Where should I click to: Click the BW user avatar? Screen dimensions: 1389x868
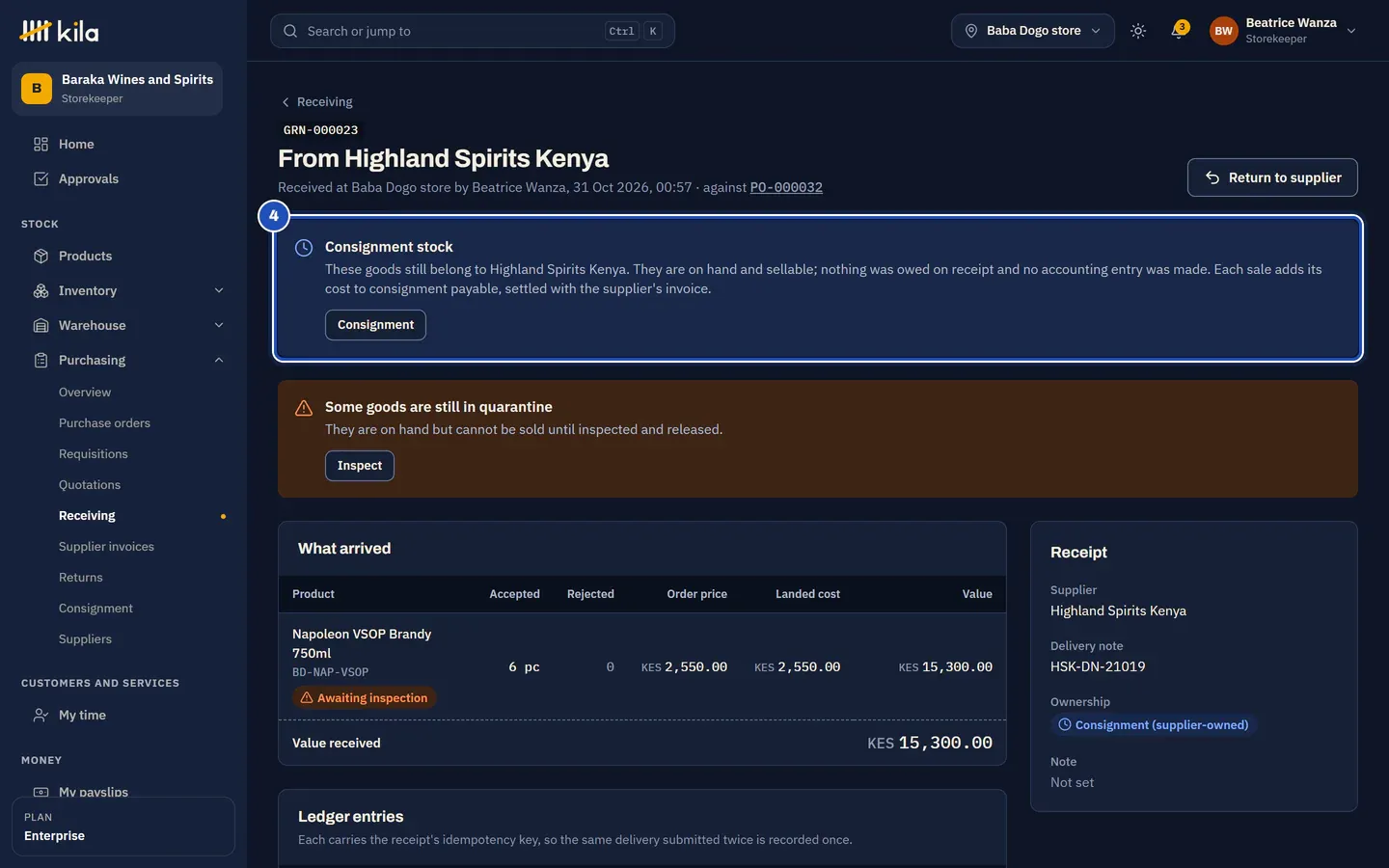[x=1223, y=31]
